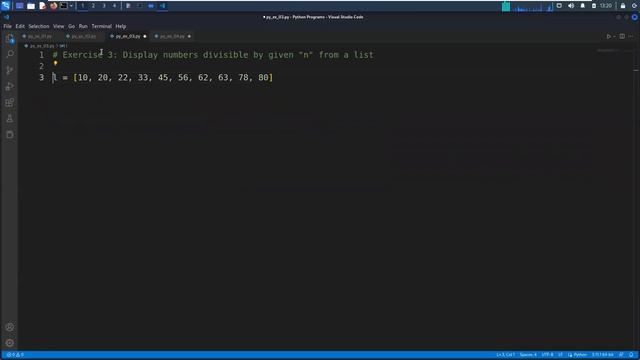Switch to the second editor tab py_ex_02.py
The width and height of the screenshot is (640, 360).
point(84,36)
